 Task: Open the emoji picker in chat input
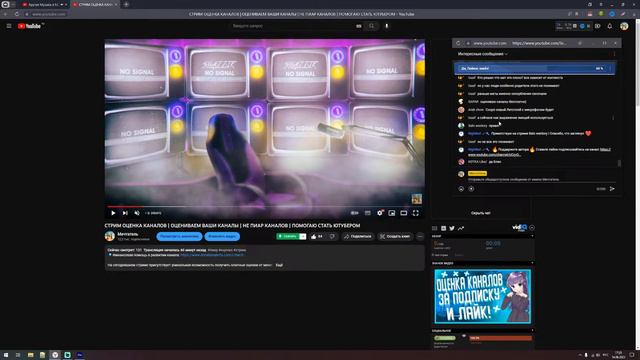pos(461,189)
